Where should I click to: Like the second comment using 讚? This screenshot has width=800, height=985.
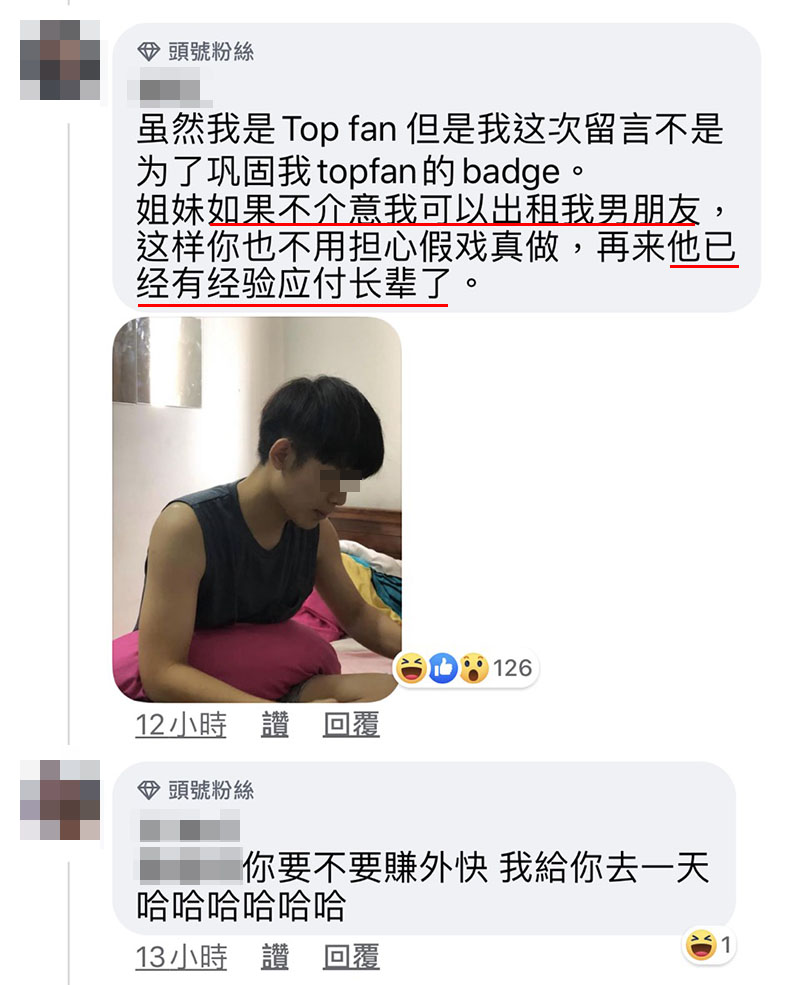pyautogui.click(x=275, y=957)
